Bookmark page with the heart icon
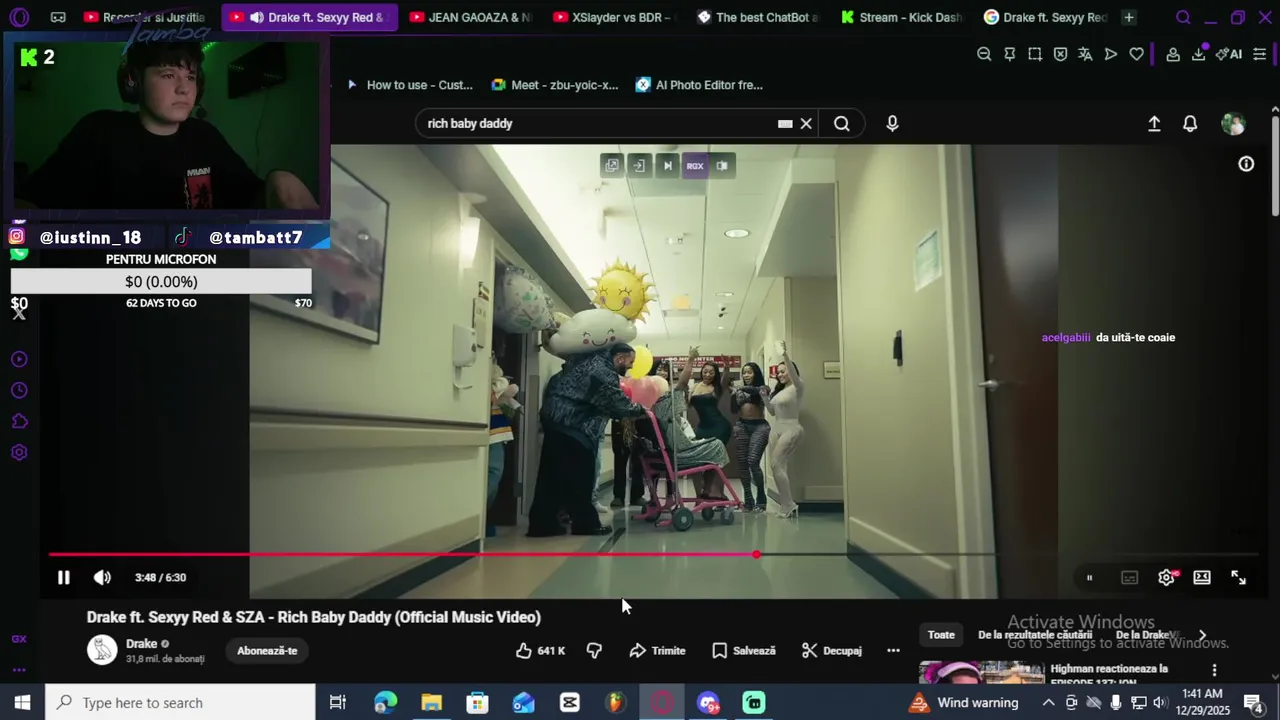Screen dimensions: 1280x720 coord(1136,54)
